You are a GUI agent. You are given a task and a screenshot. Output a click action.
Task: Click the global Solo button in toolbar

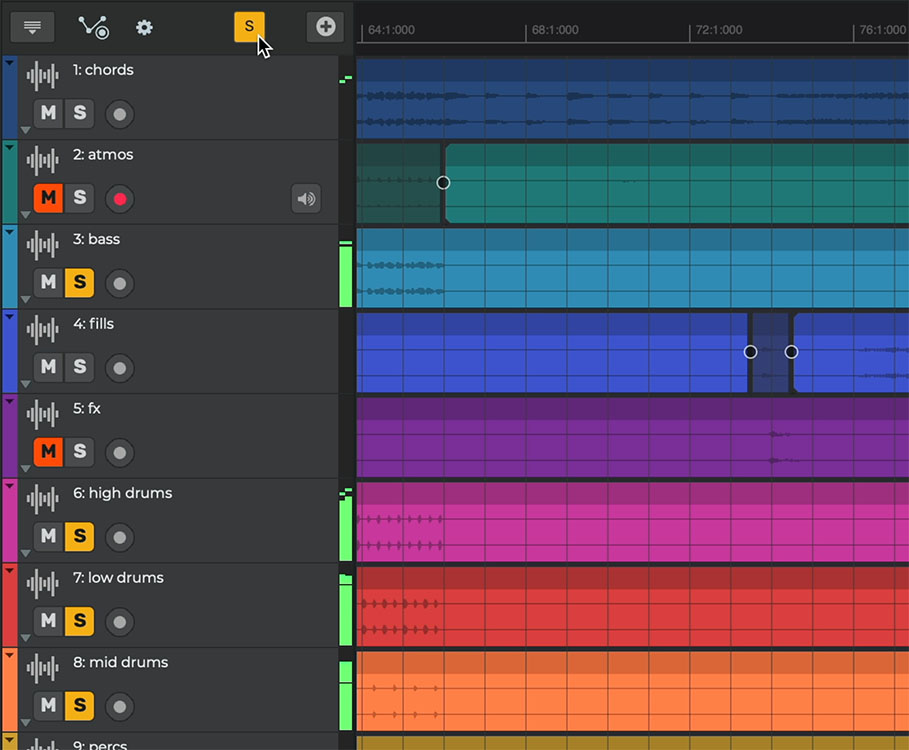pos(249,27)
